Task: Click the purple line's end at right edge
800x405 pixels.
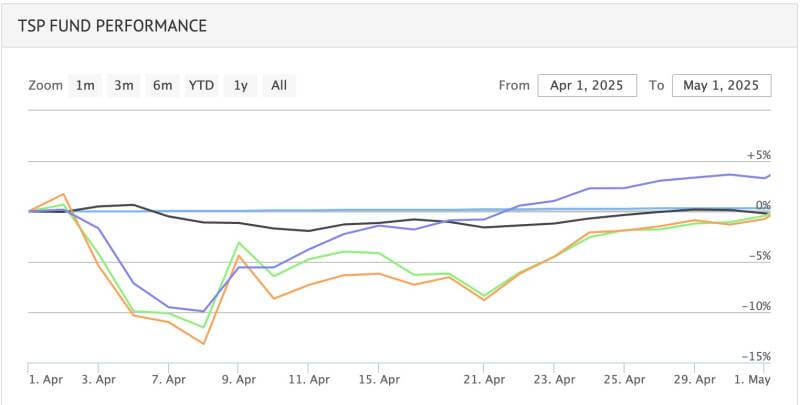Action: [x=768, y=176]
